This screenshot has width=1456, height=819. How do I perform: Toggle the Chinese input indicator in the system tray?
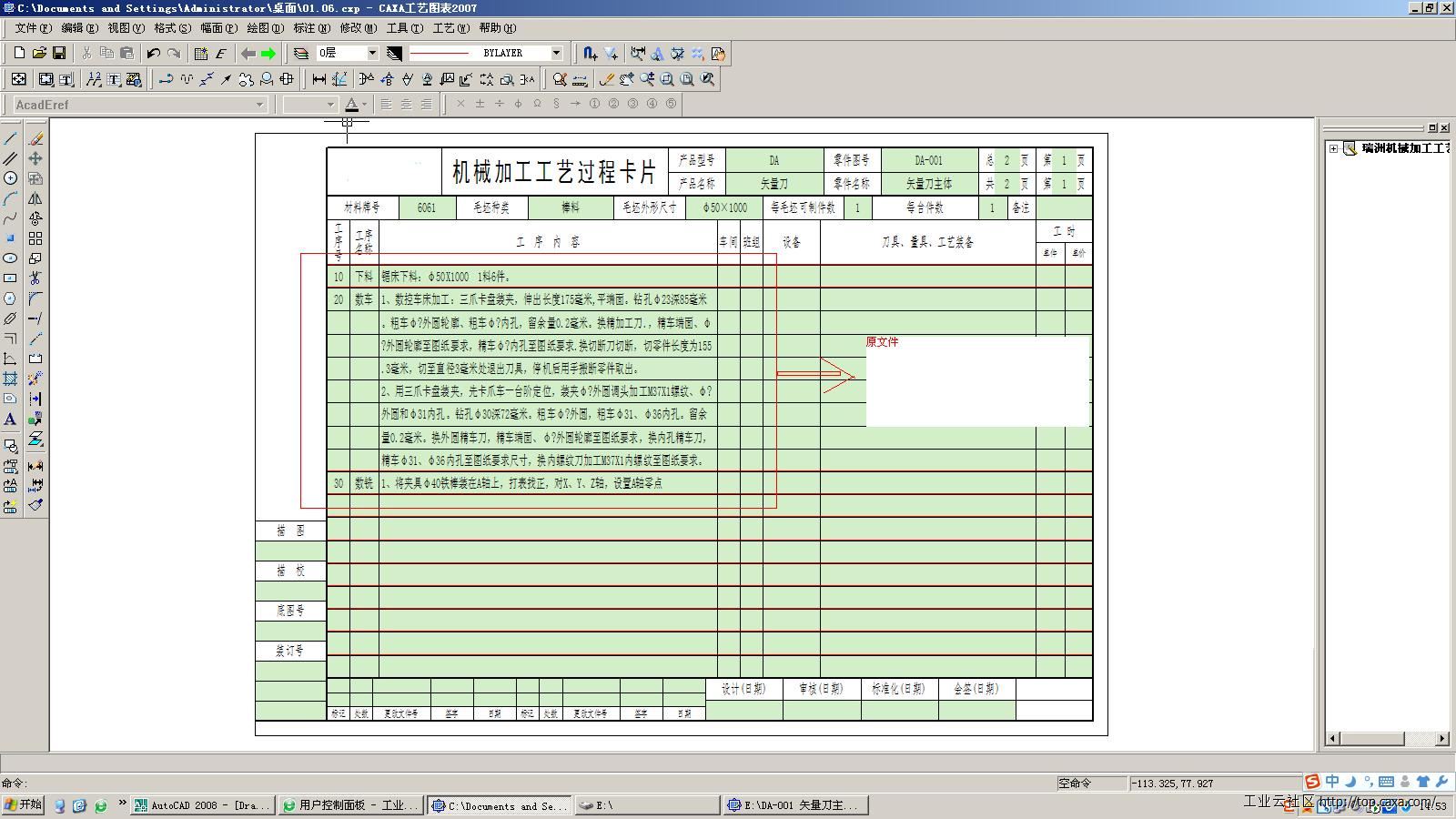pyautogui.click(x=1332, y=781)
